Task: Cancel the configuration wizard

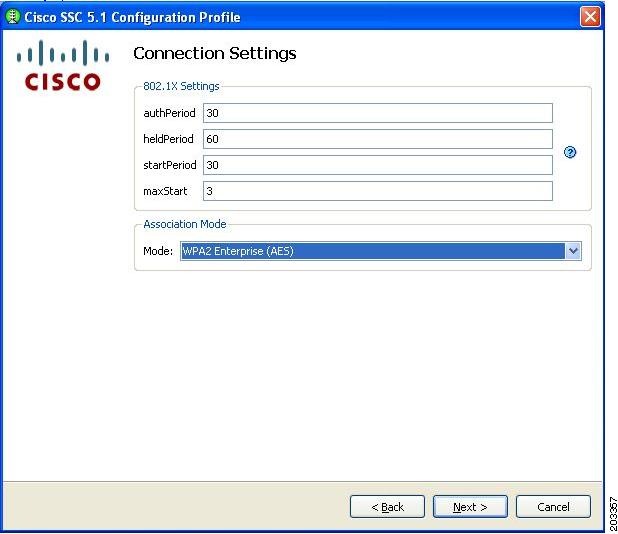Action: pos(553,507)
